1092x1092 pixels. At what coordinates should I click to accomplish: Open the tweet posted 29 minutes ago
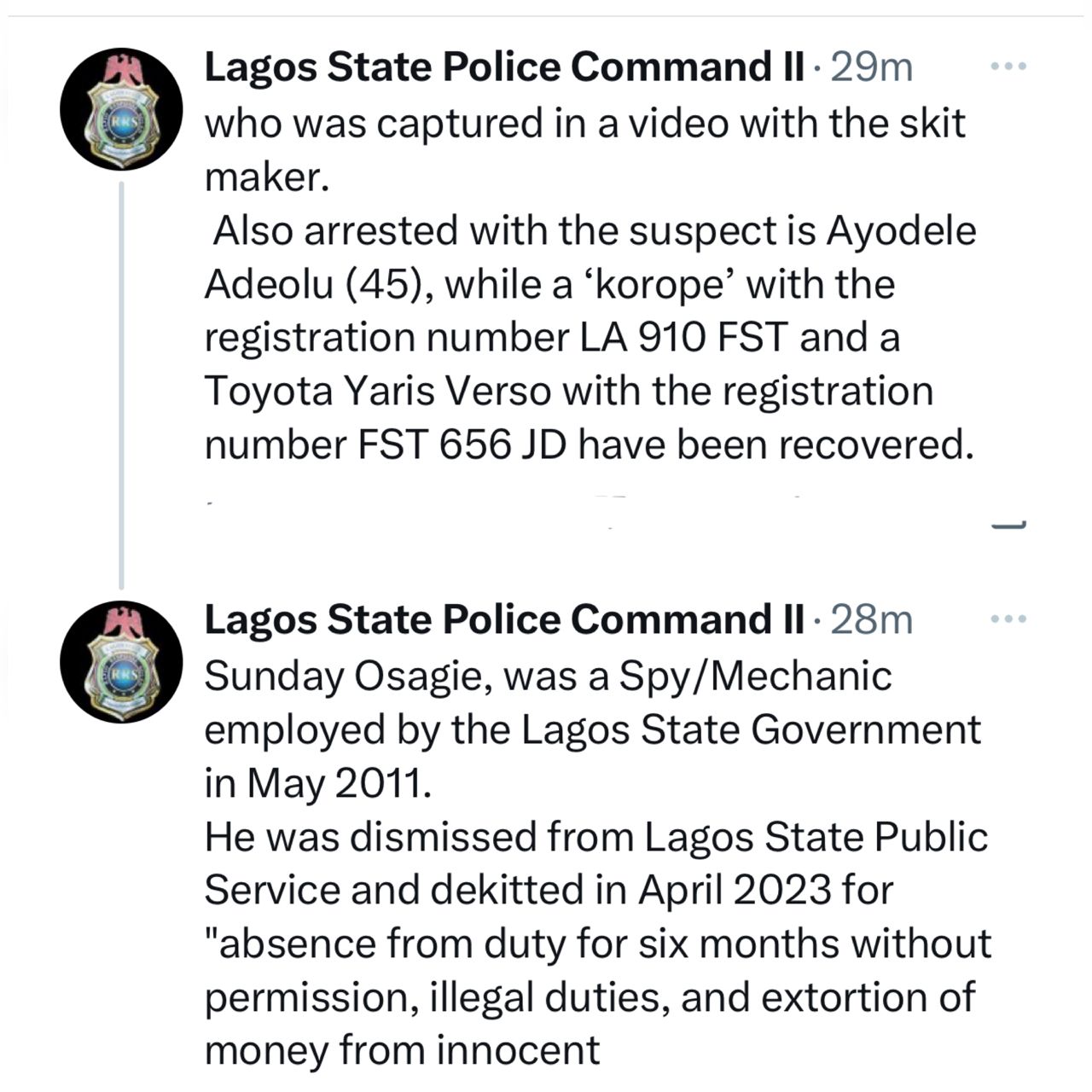pos(870,66)
